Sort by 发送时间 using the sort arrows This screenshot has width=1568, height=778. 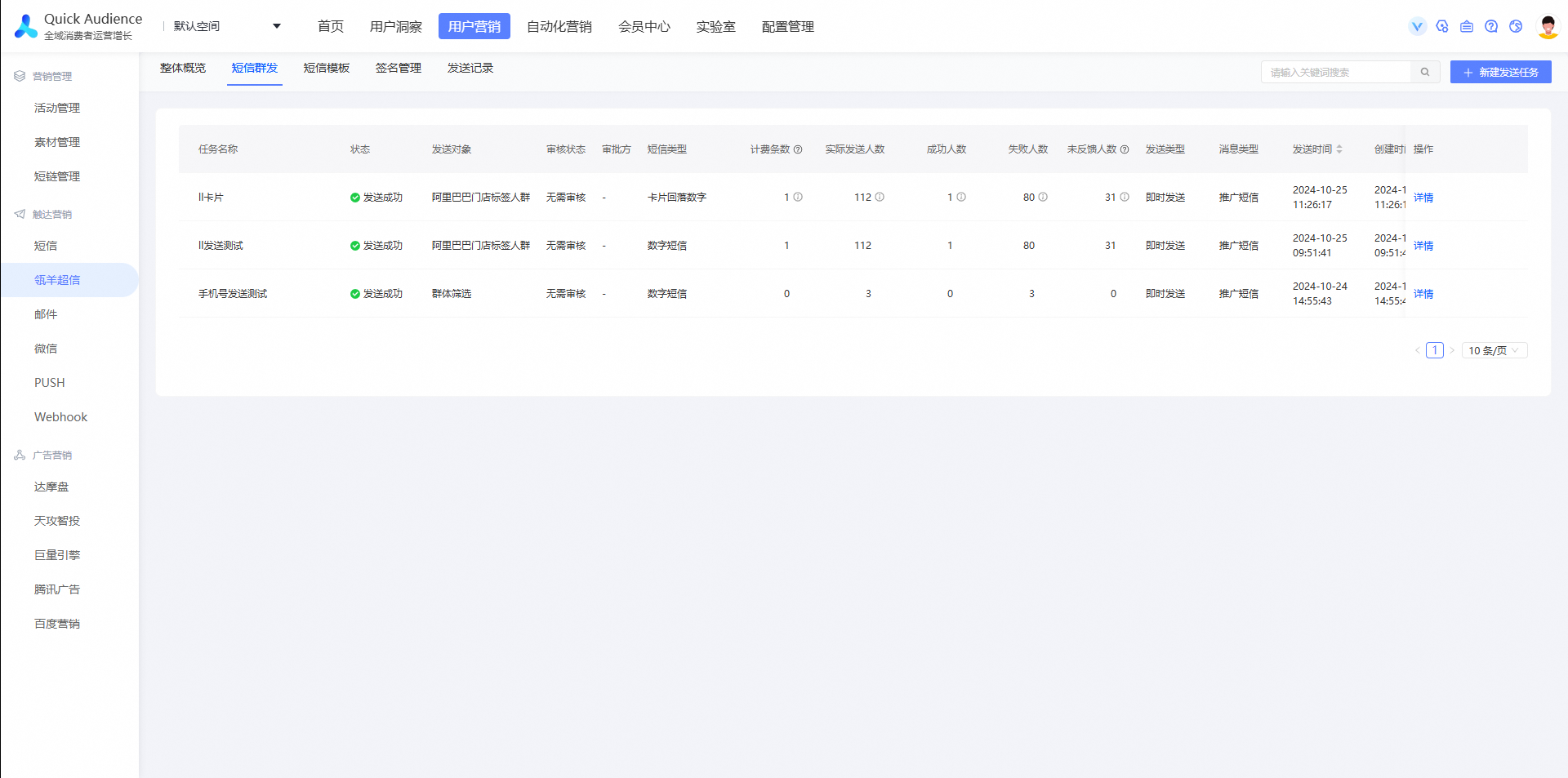pyautogui.click(x=1339, y=149)
